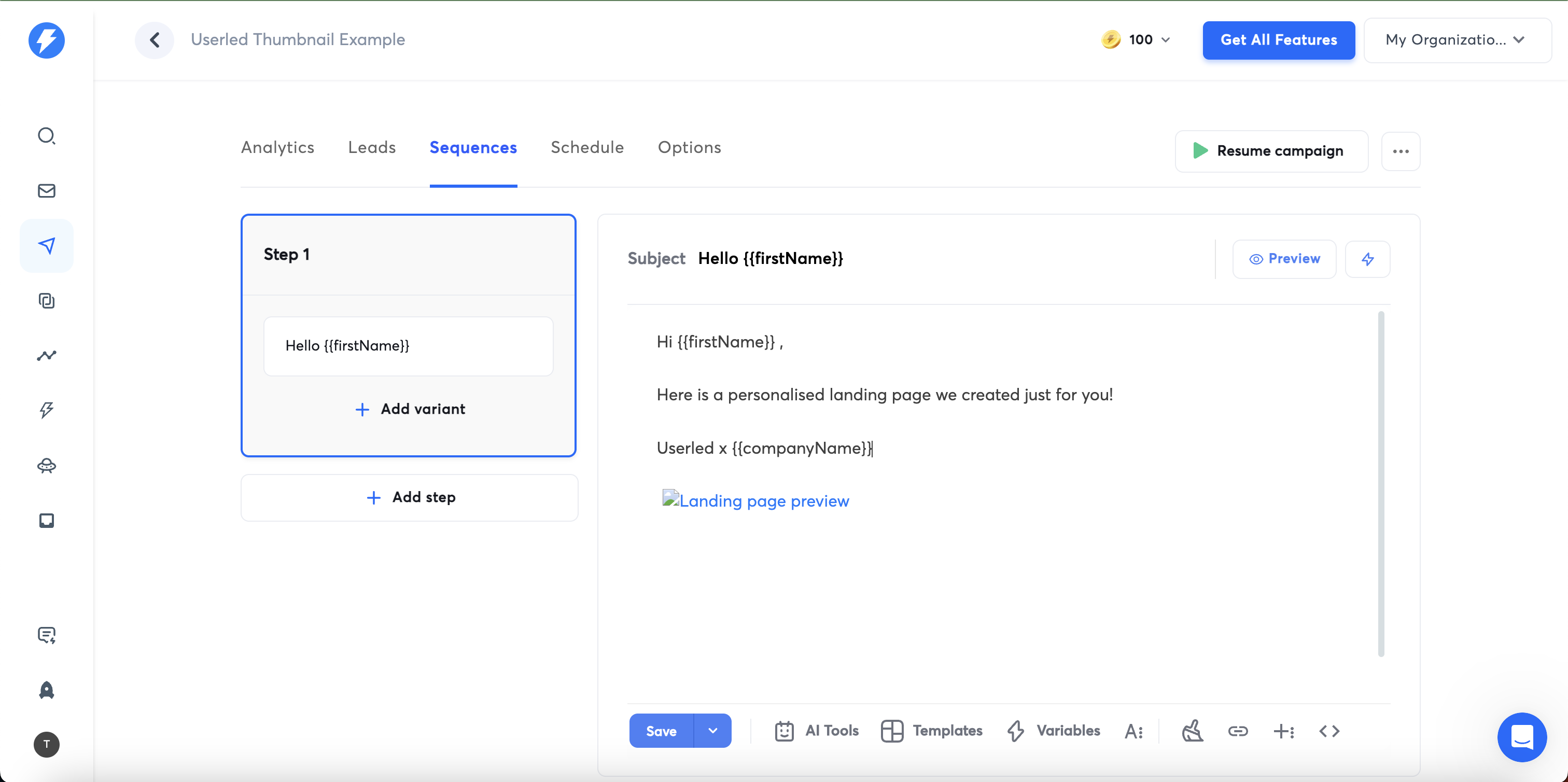Click the search icon in the sidebar
This screenshot has height=782, width=1568.
pos(46,135)
